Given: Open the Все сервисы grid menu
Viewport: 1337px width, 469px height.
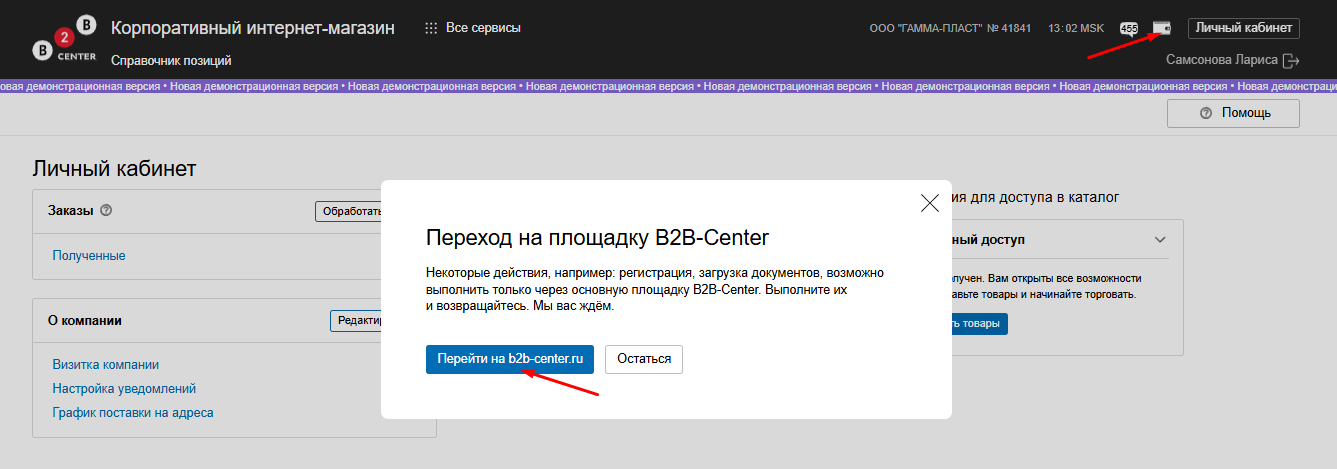Looking at the screenshot, I should click(473, 28).
